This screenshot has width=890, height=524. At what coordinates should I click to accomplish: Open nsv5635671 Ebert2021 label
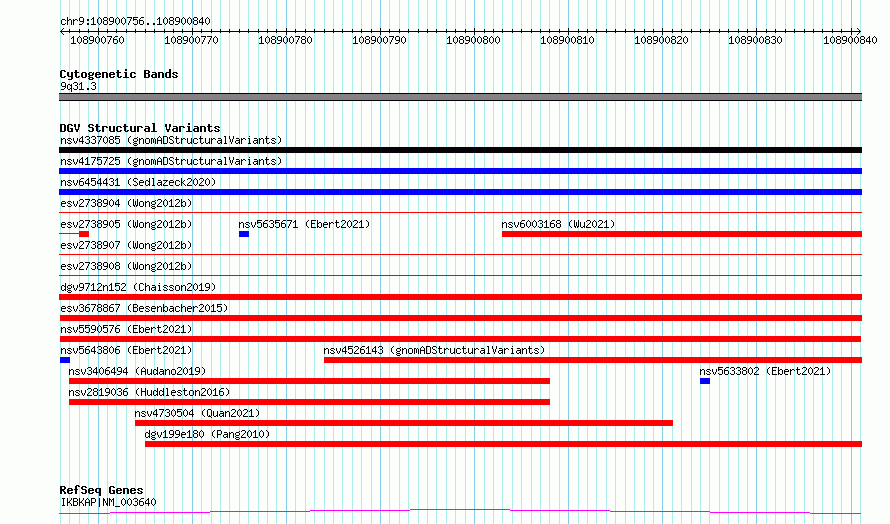[304, 224]
